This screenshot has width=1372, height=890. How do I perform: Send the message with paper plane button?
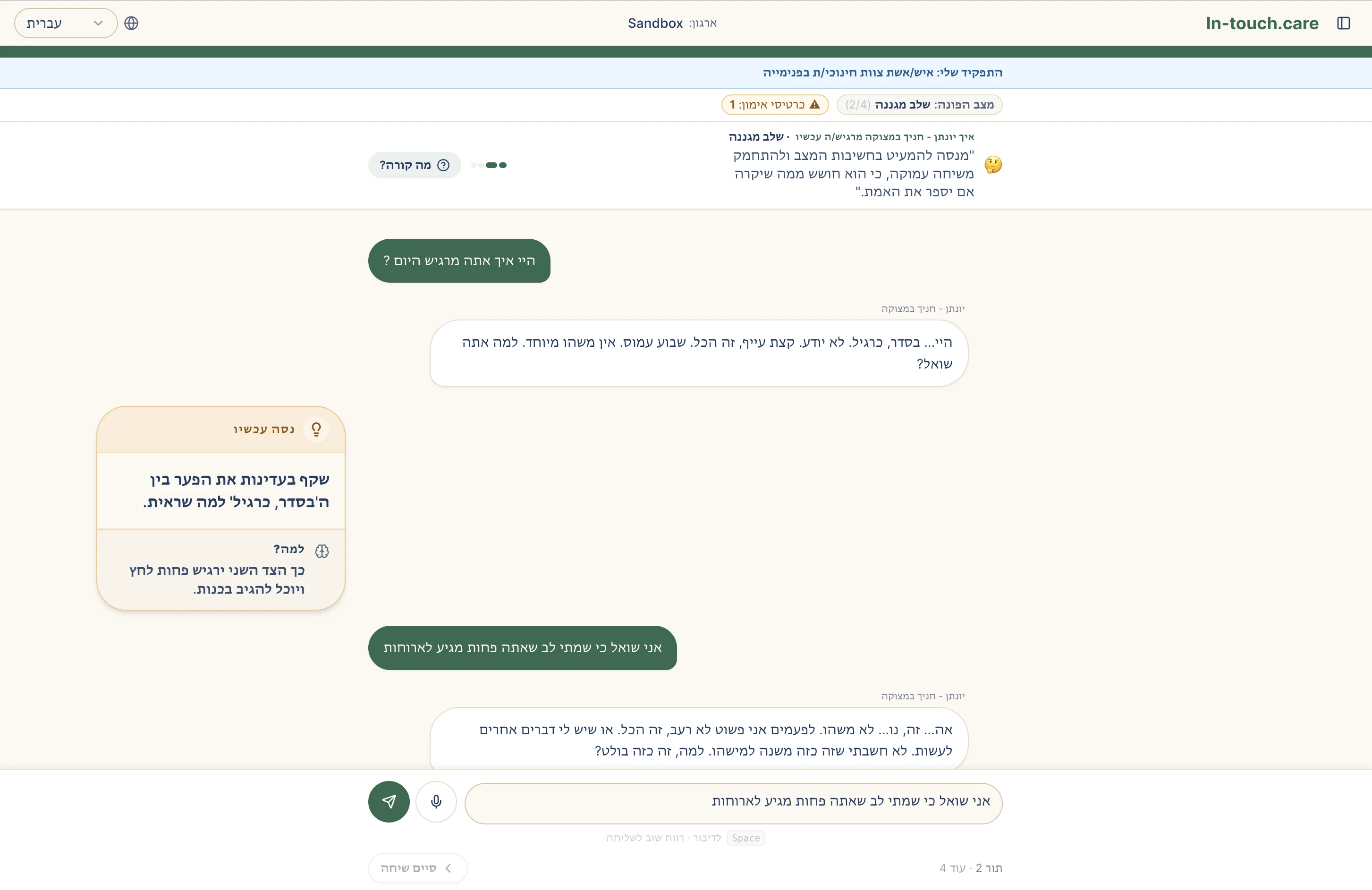pyautogui.click(x=389, y=801)
